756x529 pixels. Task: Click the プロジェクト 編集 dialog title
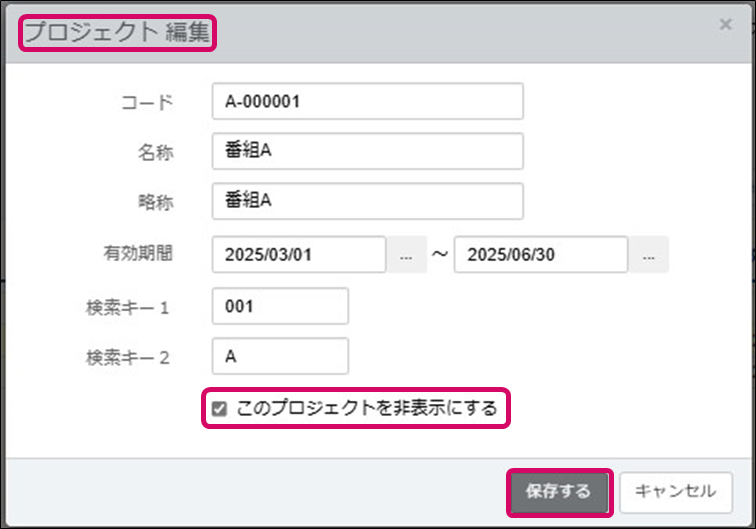116,32
